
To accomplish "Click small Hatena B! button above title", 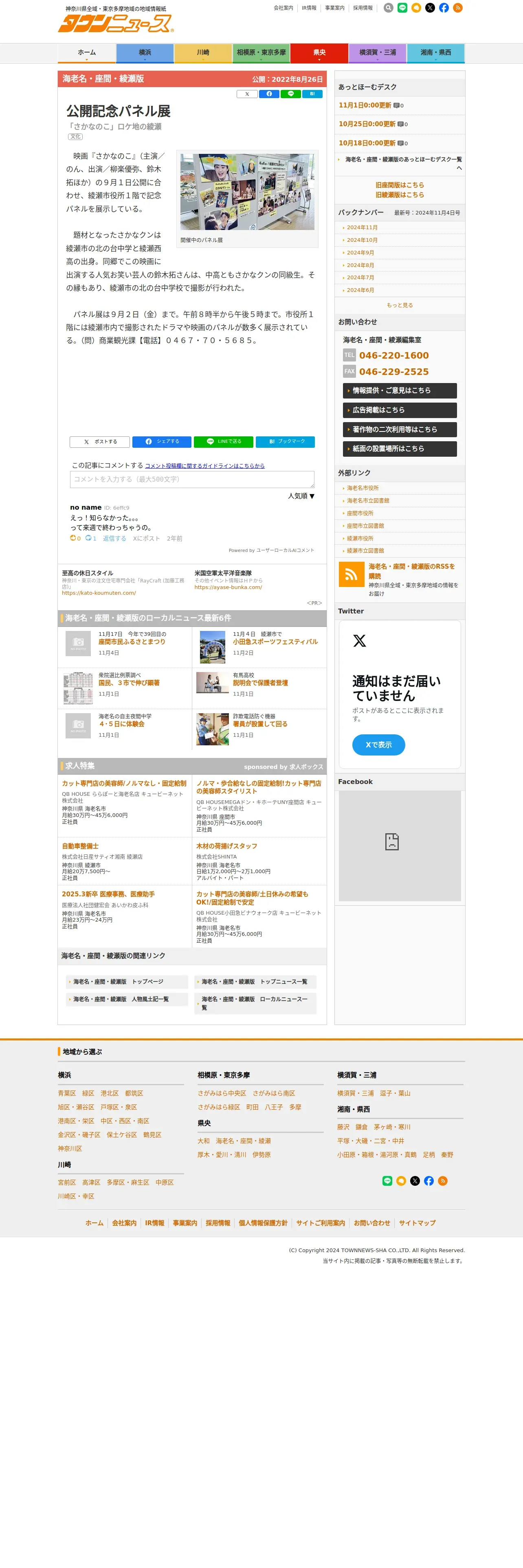I will (x=312, y=94).
